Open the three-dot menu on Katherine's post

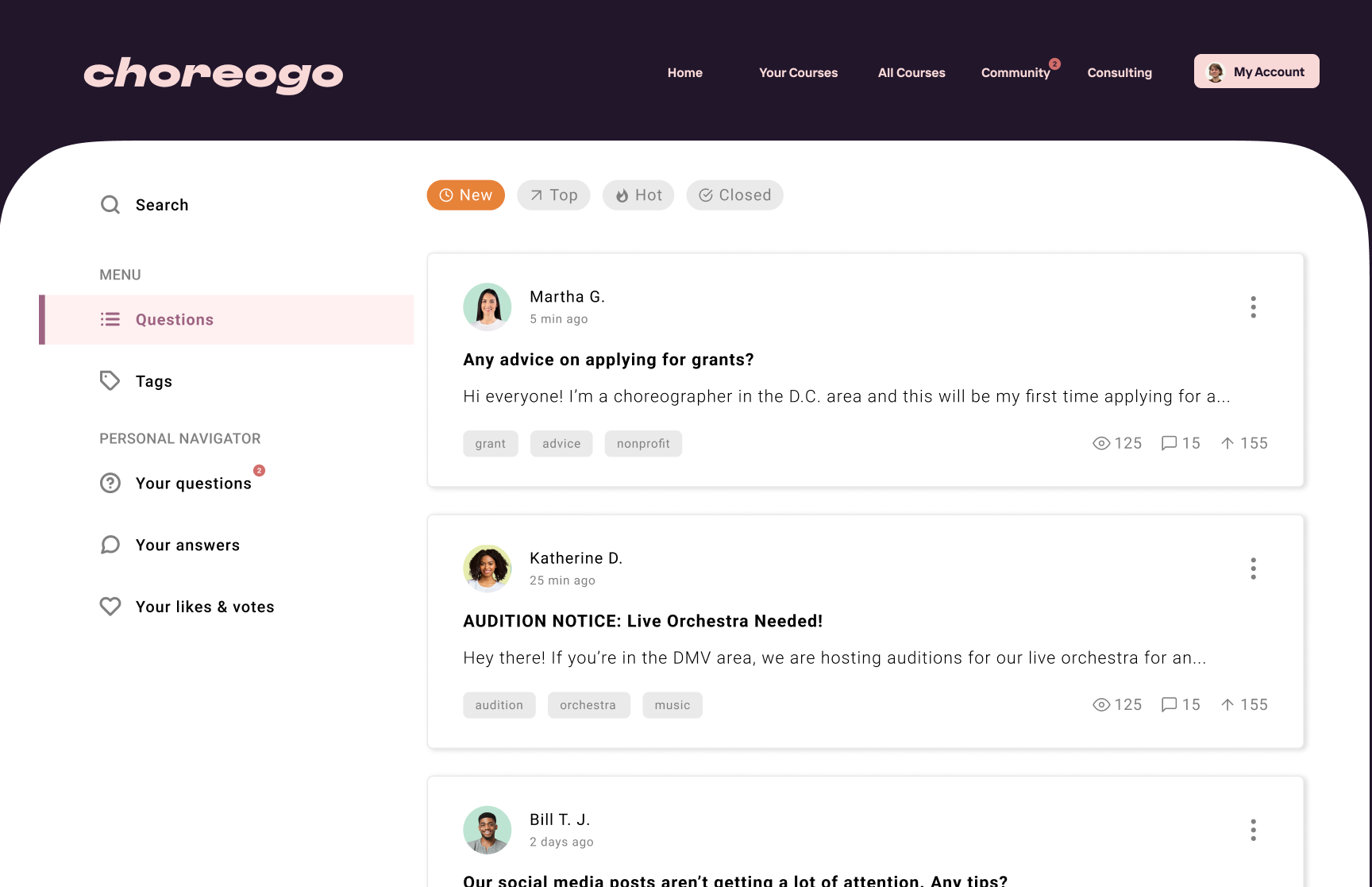click(x=1254, y=569)
